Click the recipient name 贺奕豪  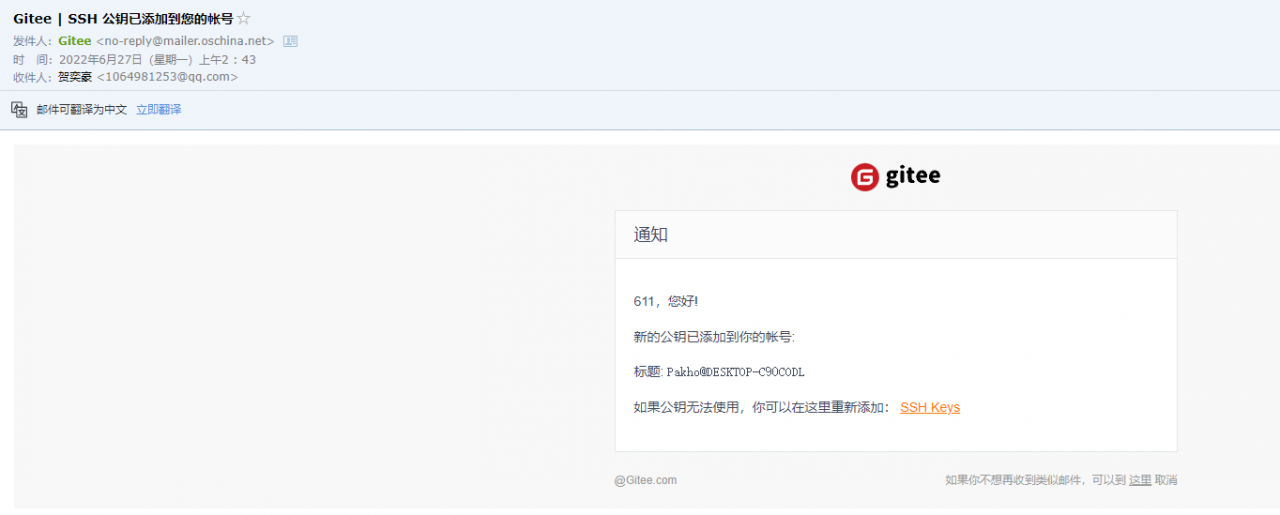(x=75, y=77)
